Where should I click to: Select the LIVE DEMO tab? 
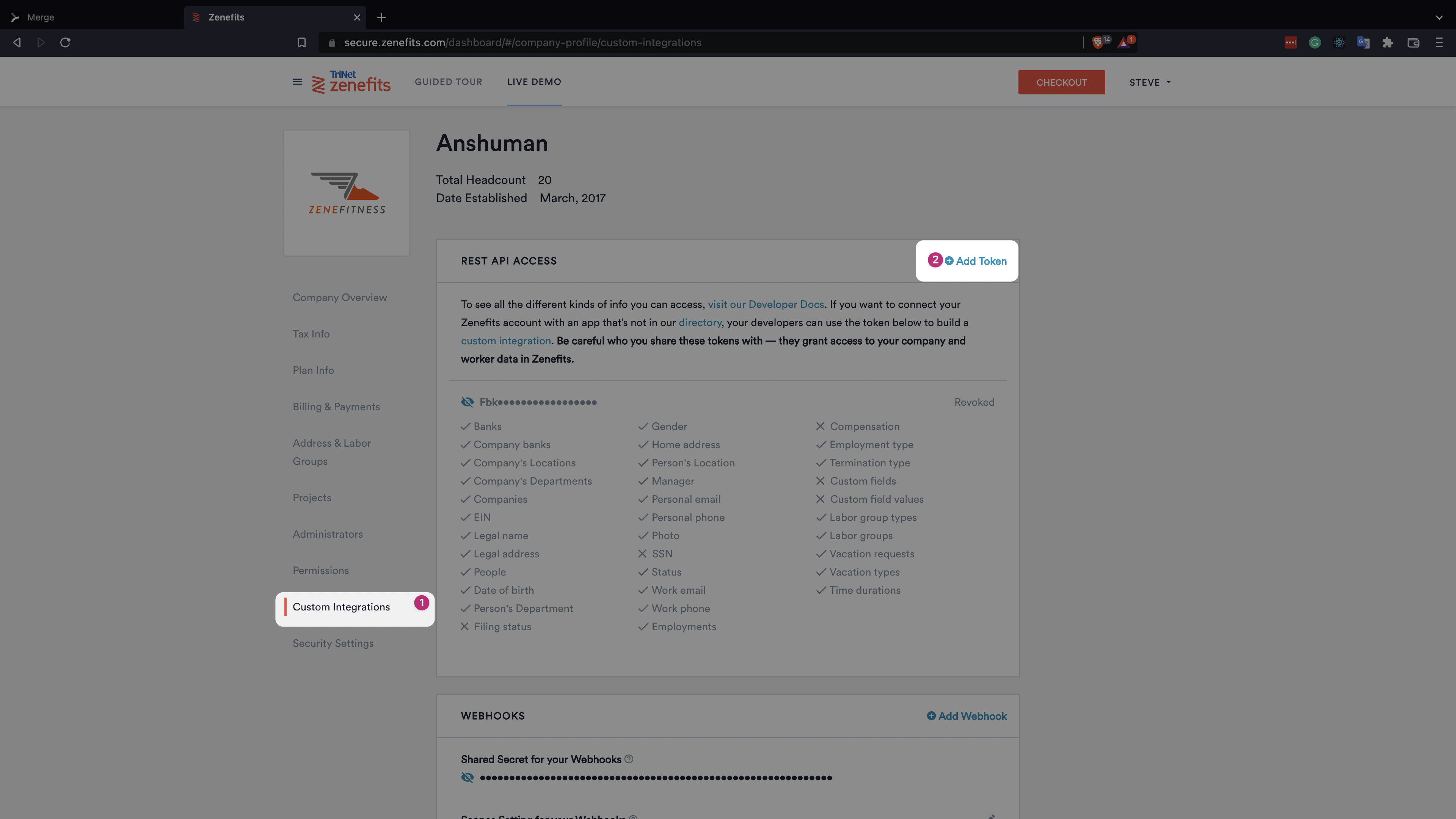click(533, 82)
